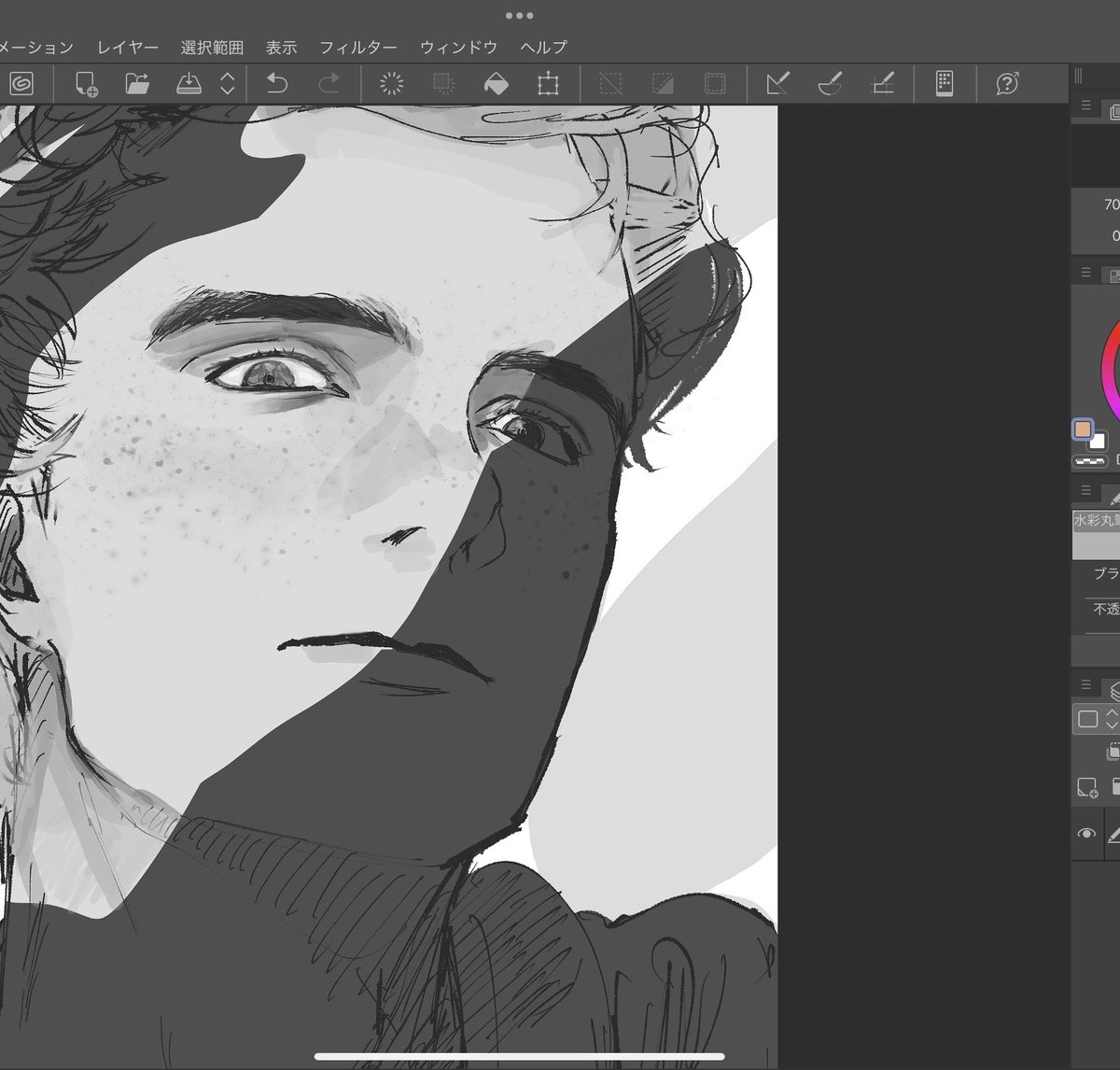This screenshot has width=1120, height=1070.
Task: Open Clip Studio support help icon
Action: coord(1007,84)
